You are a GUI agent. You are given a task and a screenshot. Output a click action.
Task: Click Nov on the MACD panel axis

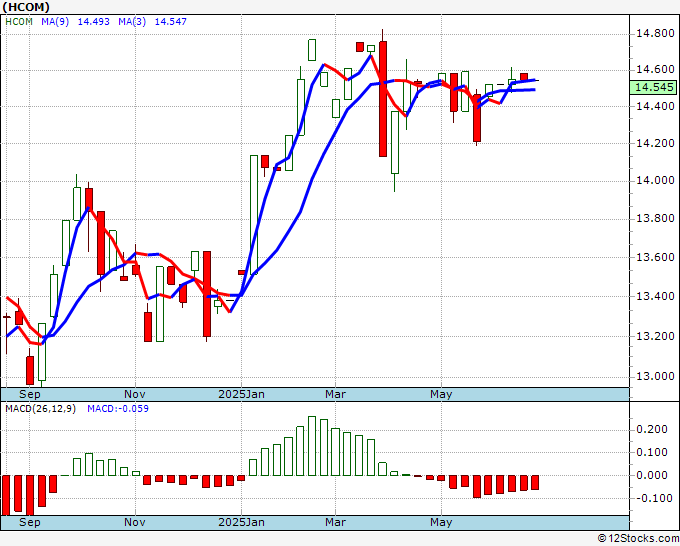click(134, 522)
